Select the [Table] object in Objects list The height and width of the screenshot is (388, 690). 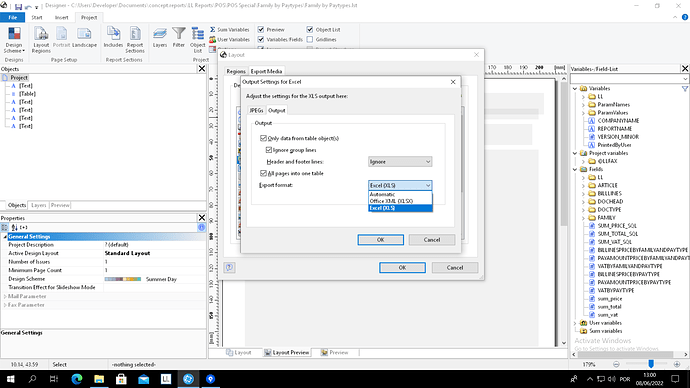(27, 94)
